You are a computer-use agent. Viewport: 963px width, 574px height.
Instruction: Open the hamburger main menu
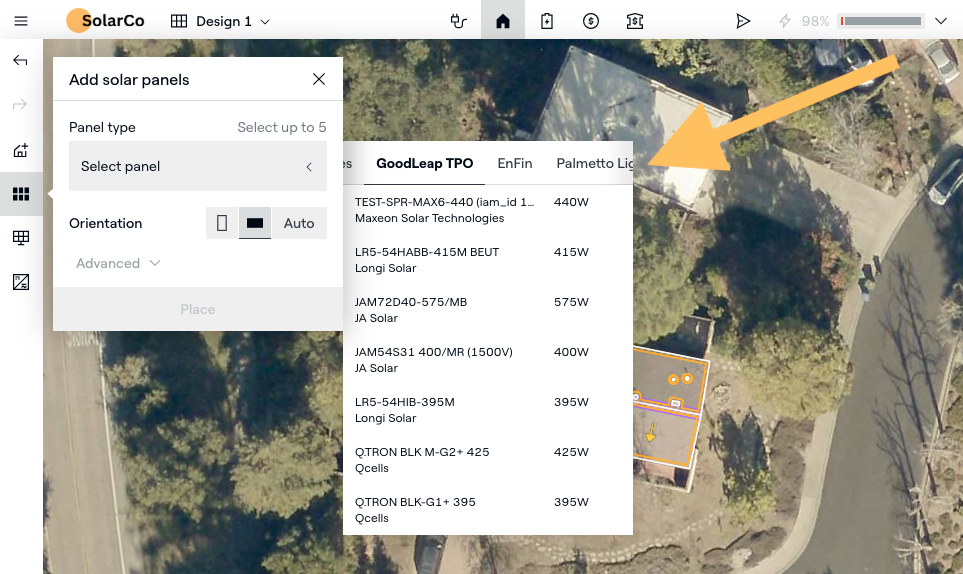coord(21,21)
